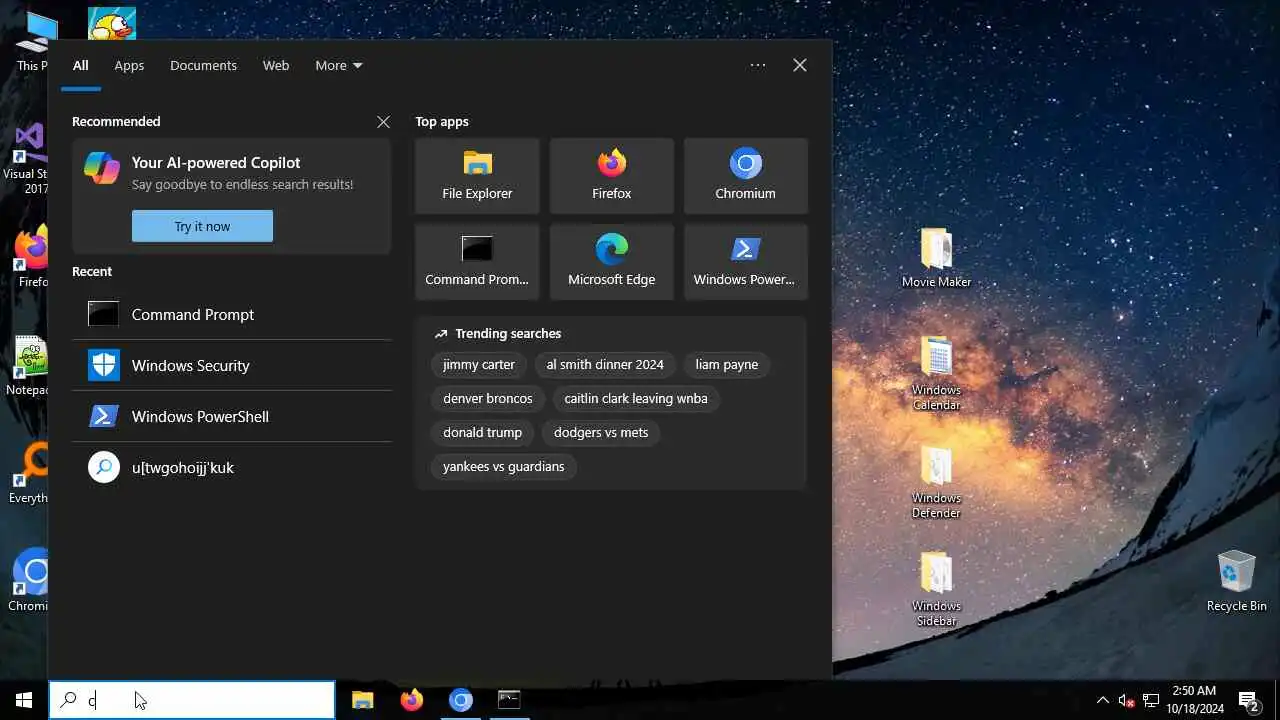The width and height of the screenshot is (1280, 720).
Task: Open the Windows Start menu
Action: 24,700
